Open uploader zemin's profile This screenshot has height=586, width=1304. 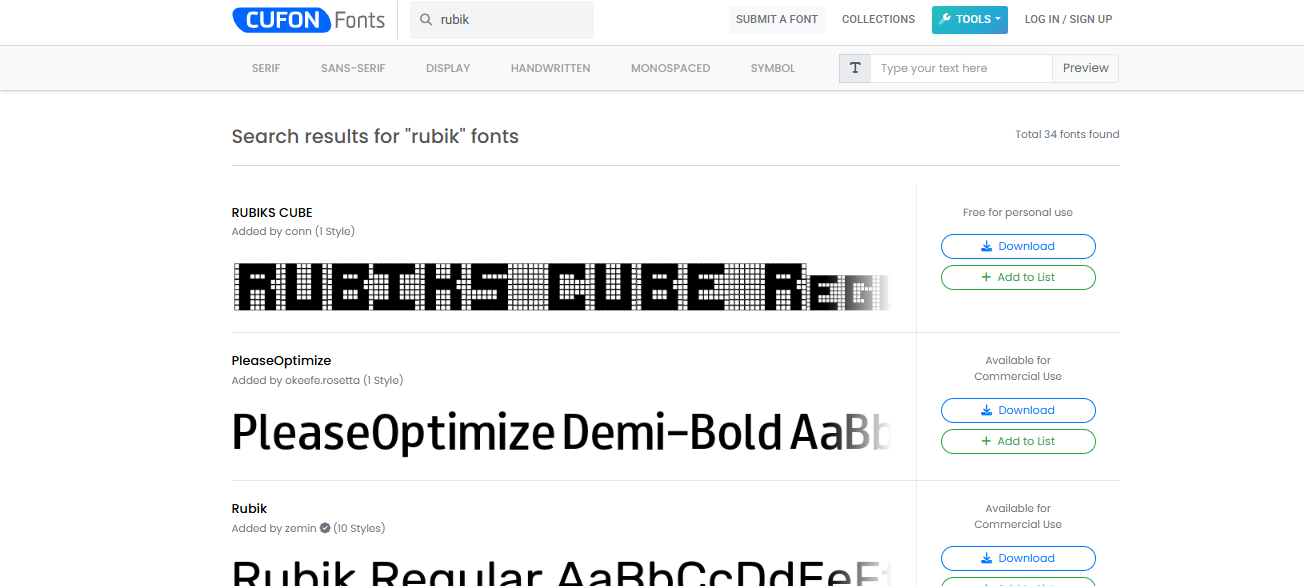click(x=300, y=528)
